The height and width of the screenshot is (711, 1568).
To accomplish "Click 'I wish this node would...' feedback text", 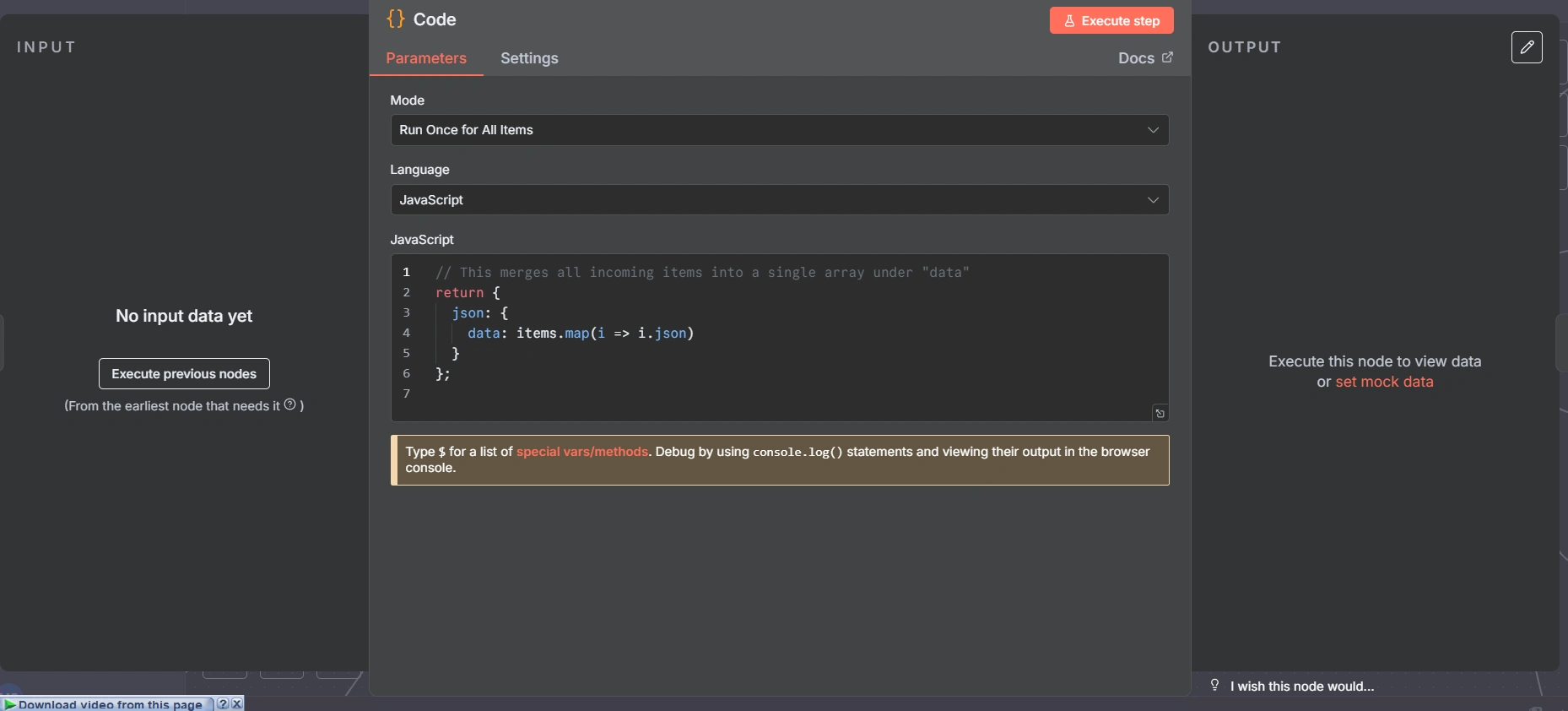I will (x=1301, y=687).
